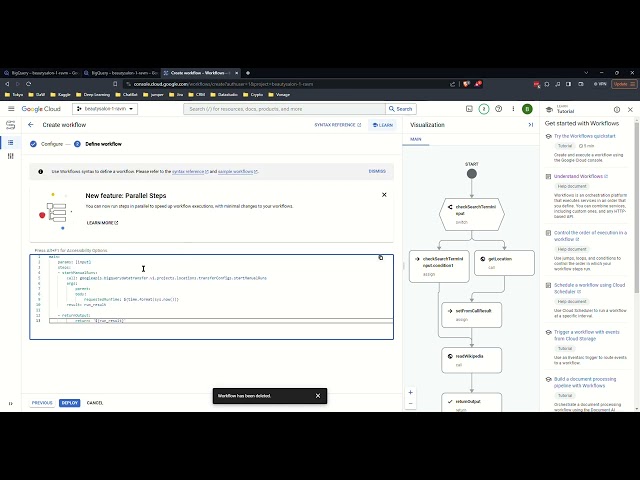The image size is (640, 480).
Task: Click the tutorial panel scrollbar
Action: tap(636, 207)
